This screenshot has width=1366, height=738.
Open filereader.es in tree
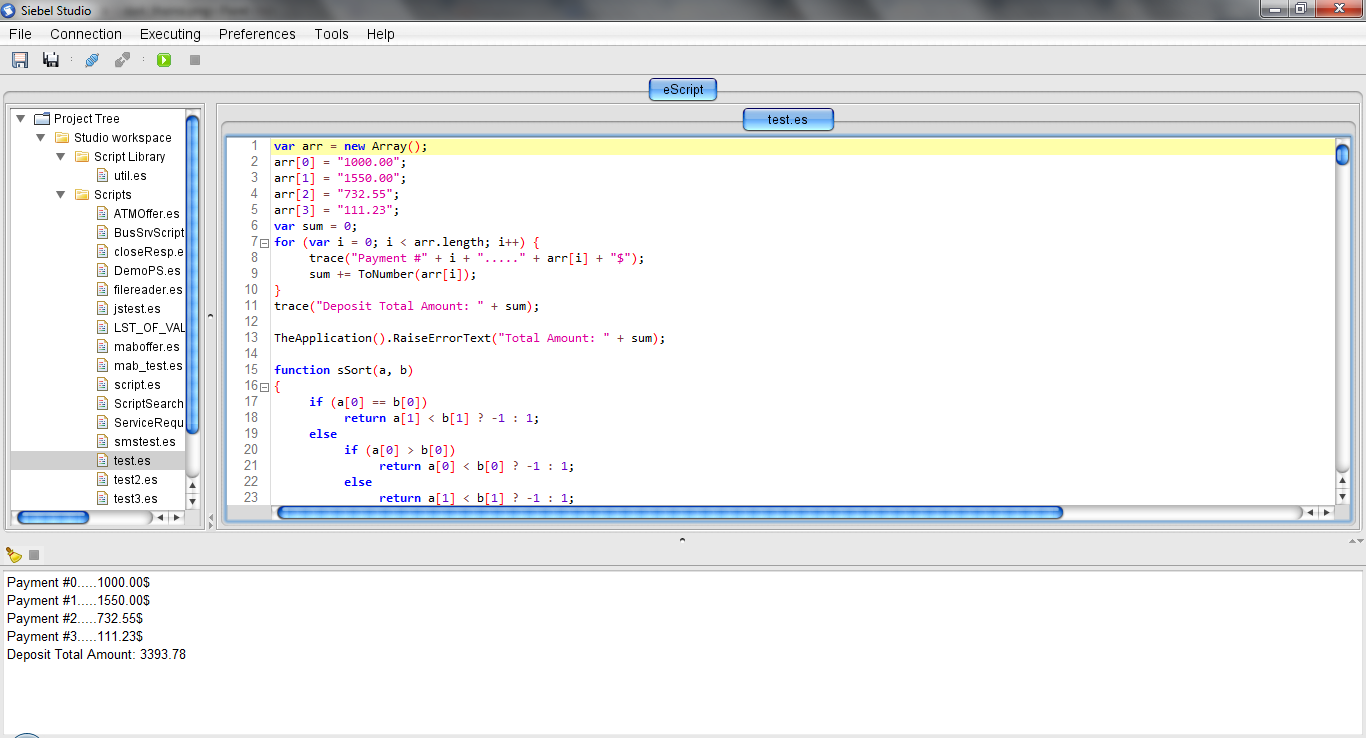tap(148, 290)
